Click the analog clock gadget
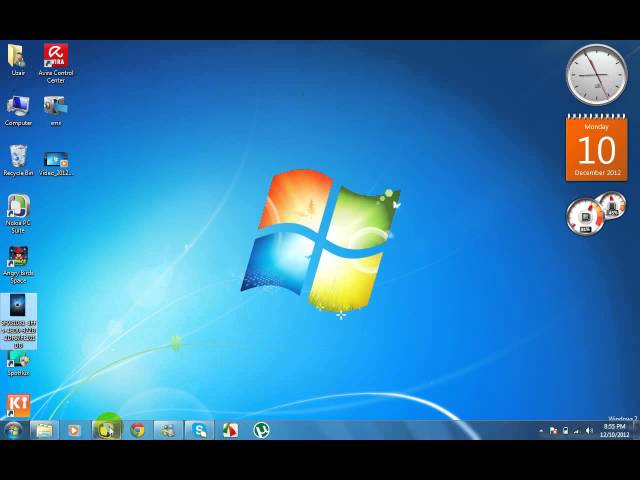This screenshot has width=640, height=480. tap(597, 75)
